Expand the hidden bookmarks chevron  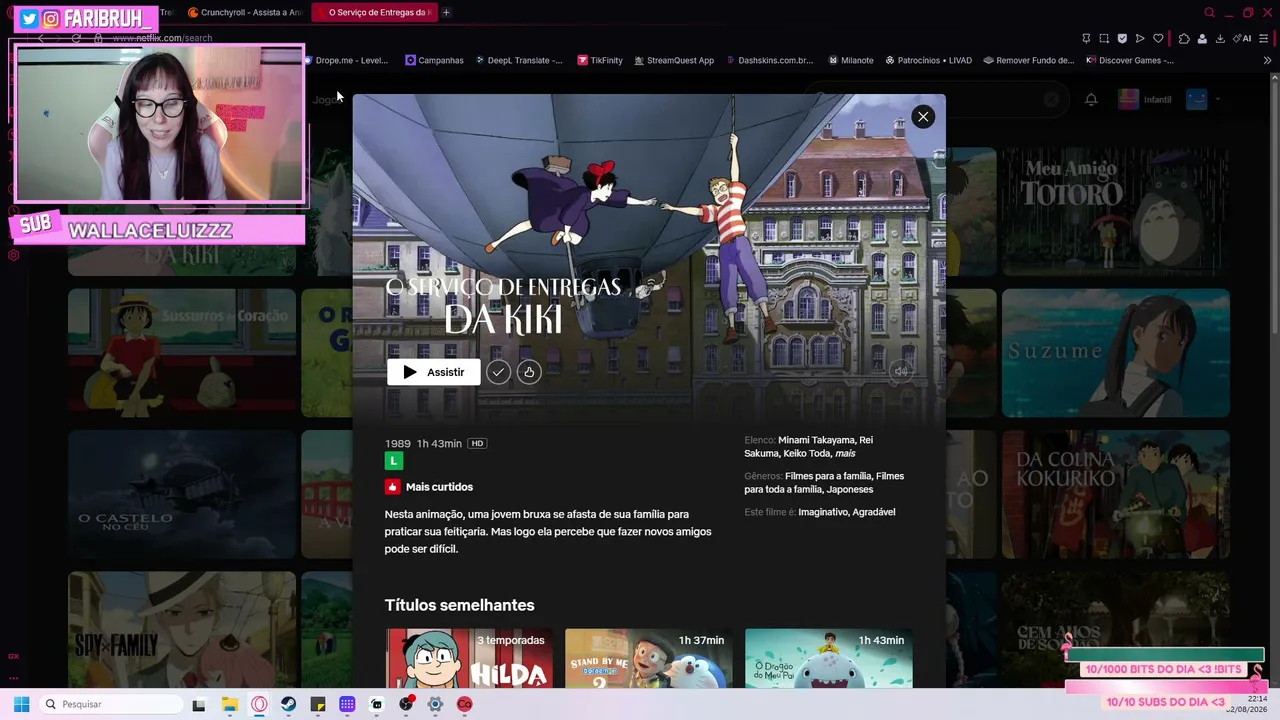[1268, 60]
